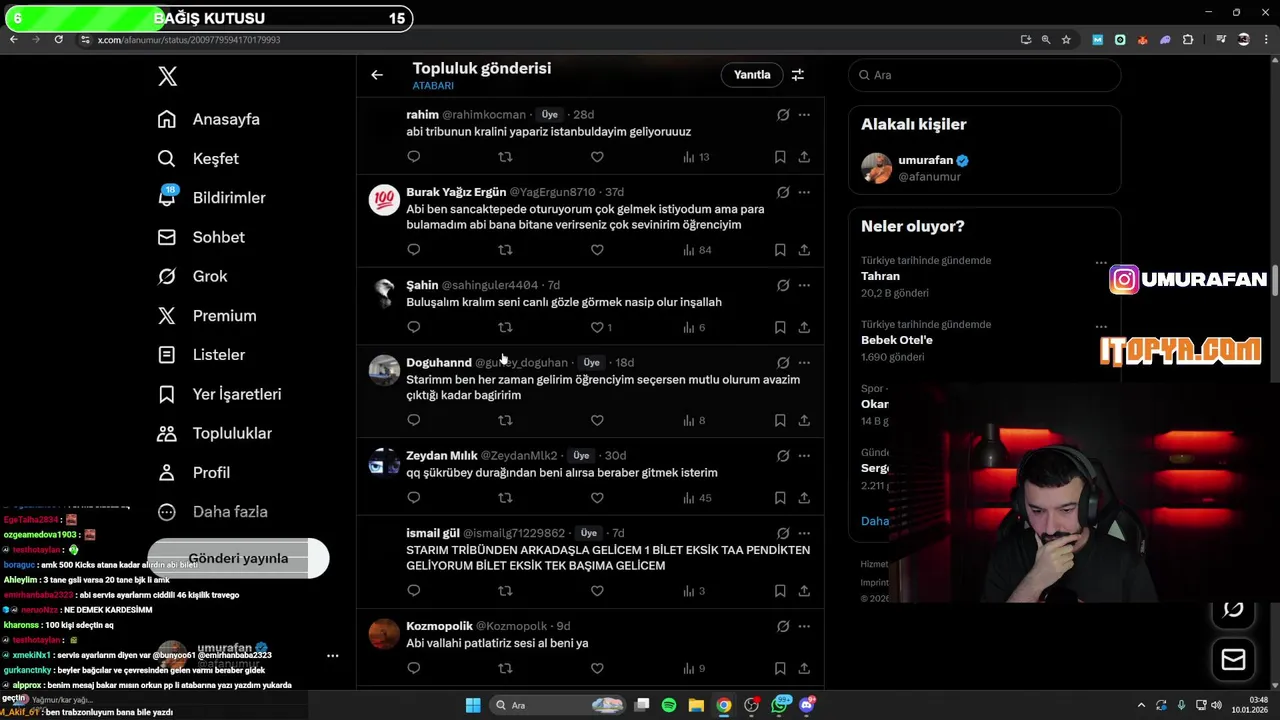Open File Explorer from the taskbar

tap(696, 705)
